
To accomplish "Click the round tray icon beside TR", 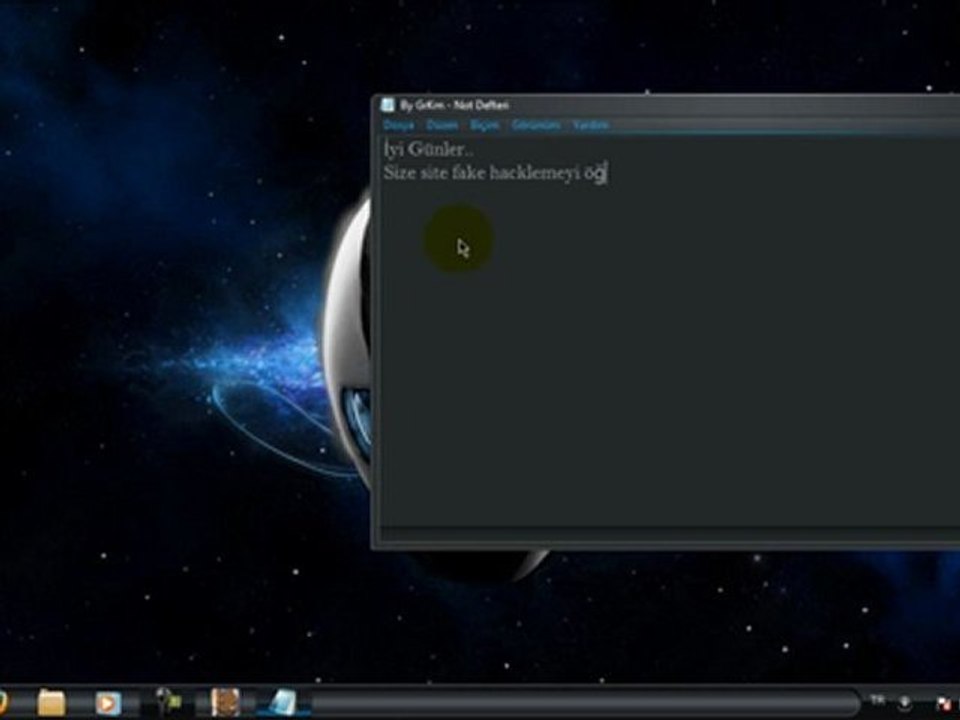I will click(905, 703).
